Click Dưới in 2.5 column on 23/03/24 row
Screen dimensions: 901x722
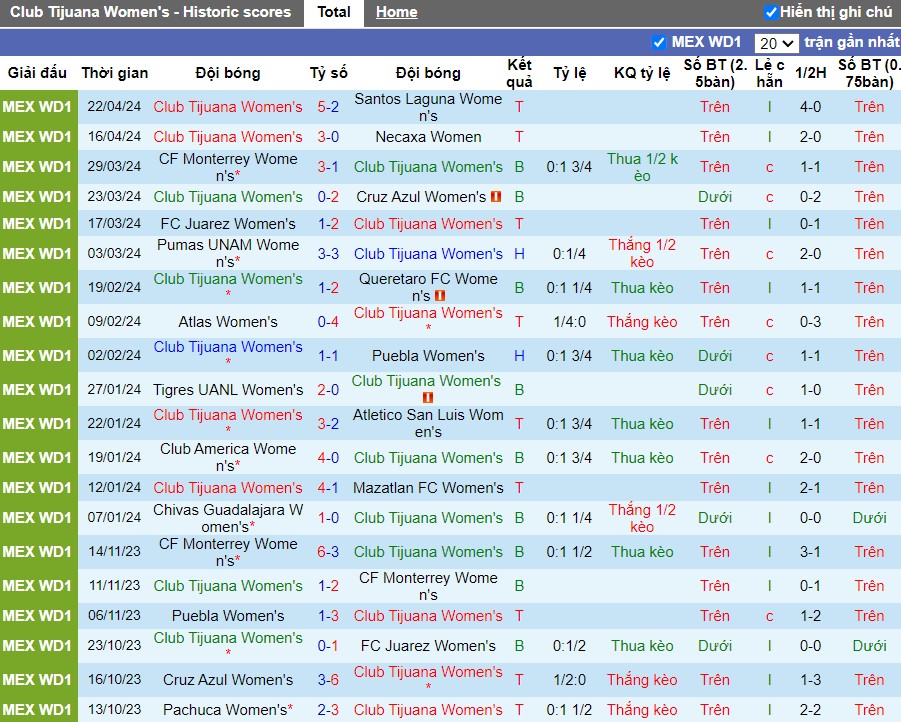click(715, 197)
